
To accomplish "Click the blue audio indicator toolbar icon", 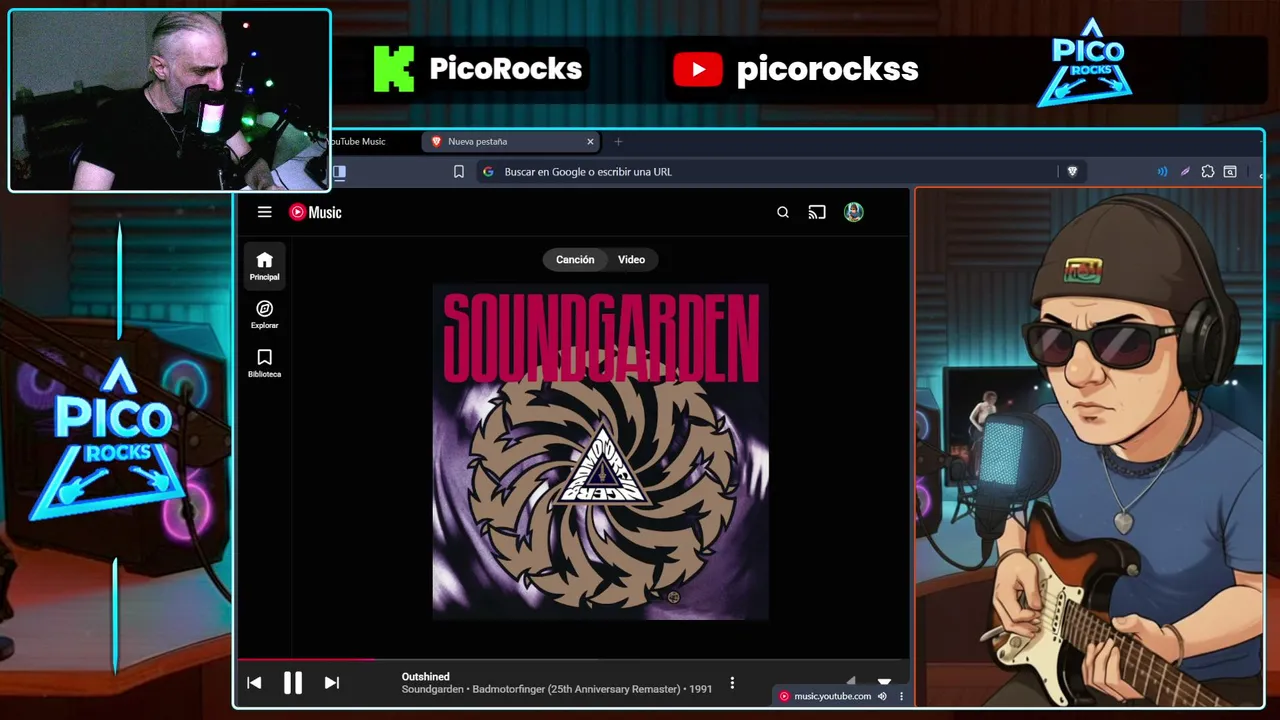I will pyautogui.click(x=1162, y=172).
